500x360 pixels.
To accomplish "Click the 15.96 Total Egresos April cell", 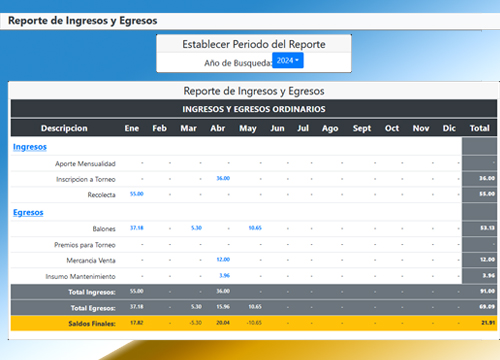I will (x=223, y=307).
